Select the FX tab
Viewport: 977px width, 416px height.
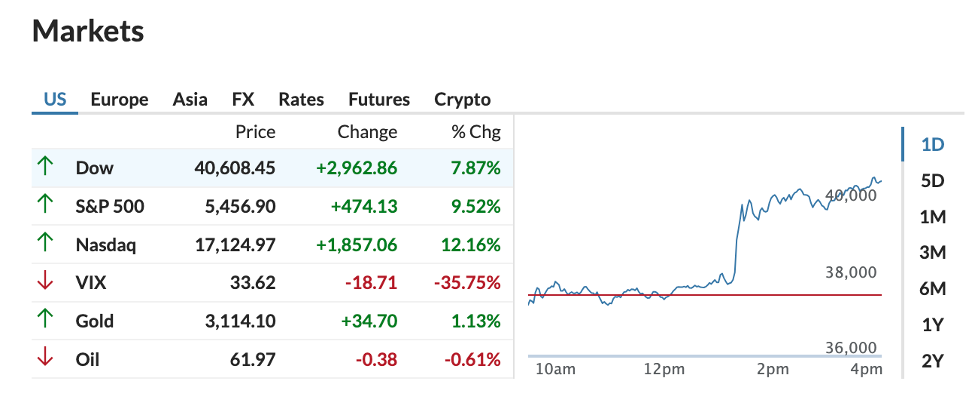(243, 99)
